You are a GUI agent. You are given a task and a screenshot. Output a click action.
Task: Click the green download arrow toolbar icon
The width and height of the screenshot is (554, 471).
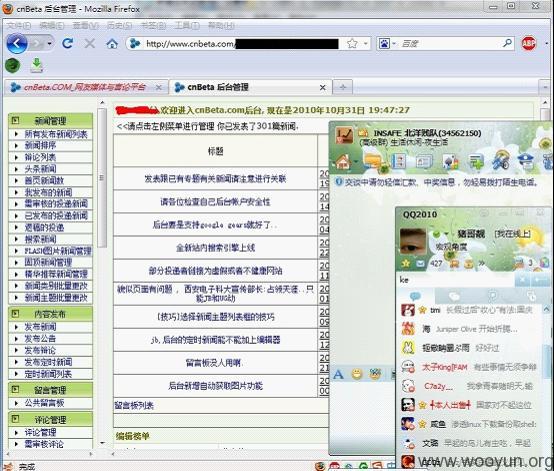[37, 66]
